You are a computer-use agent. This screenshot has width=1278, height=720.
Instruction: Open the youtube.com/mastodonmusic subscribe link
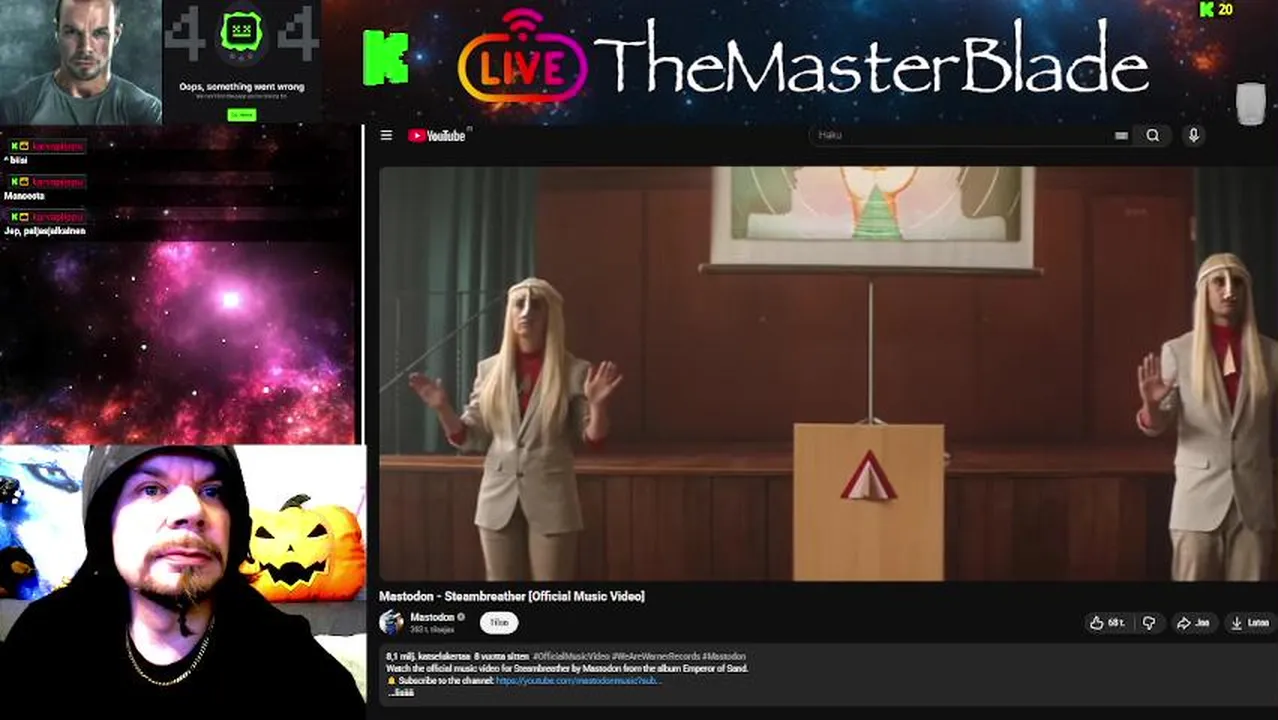tap(578, 680)
